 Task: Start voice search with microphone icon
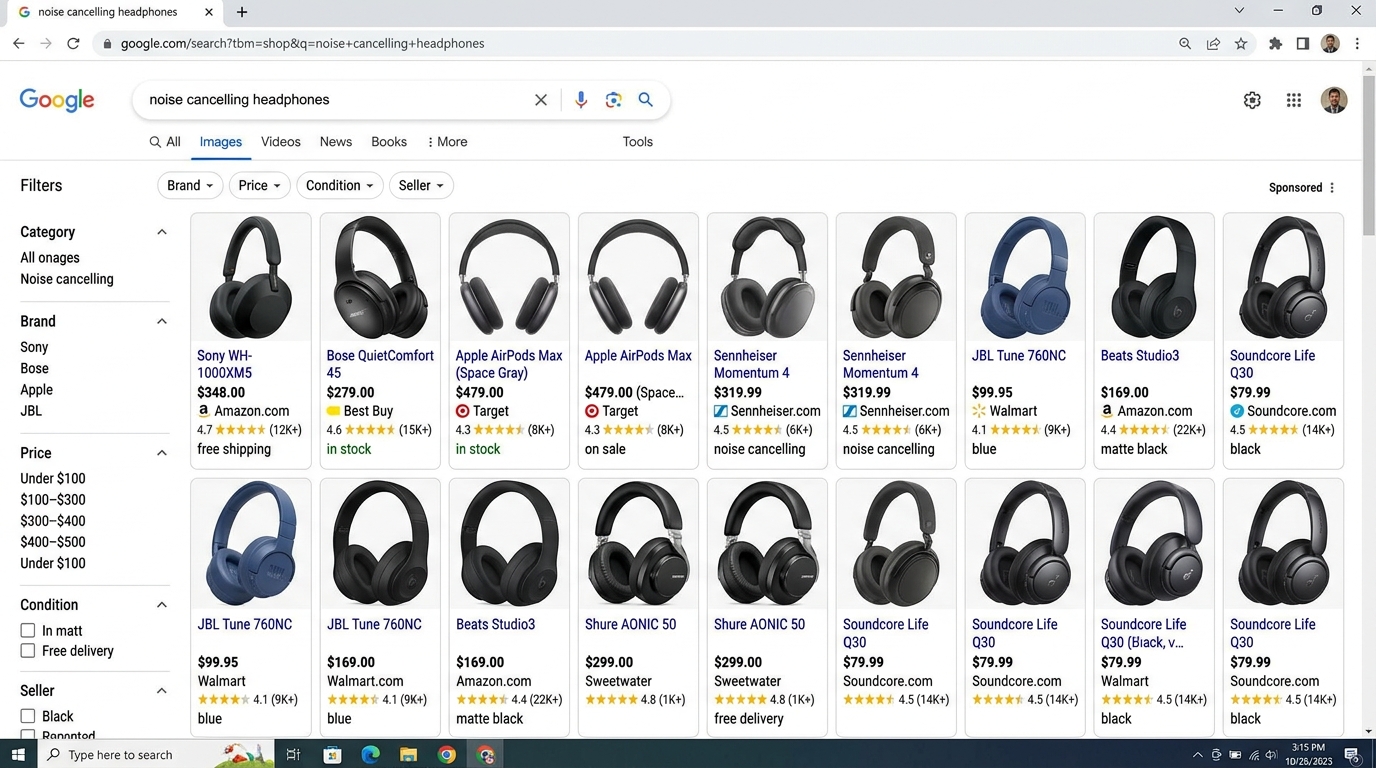[580, 100]
